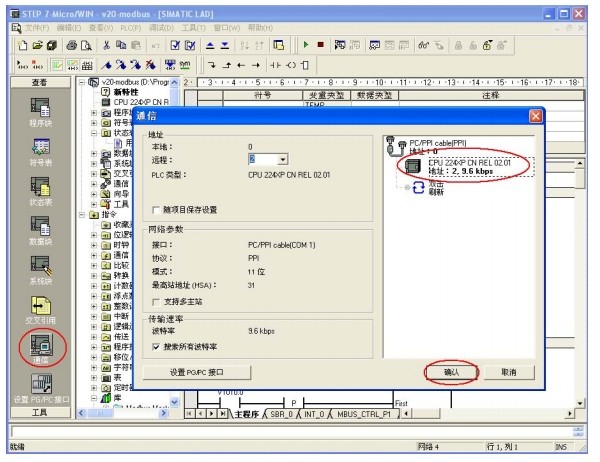The height and width of the screenshot is (462, 600).
Task: Click the Insert coil ladder icon
Action: pos(291,65)
